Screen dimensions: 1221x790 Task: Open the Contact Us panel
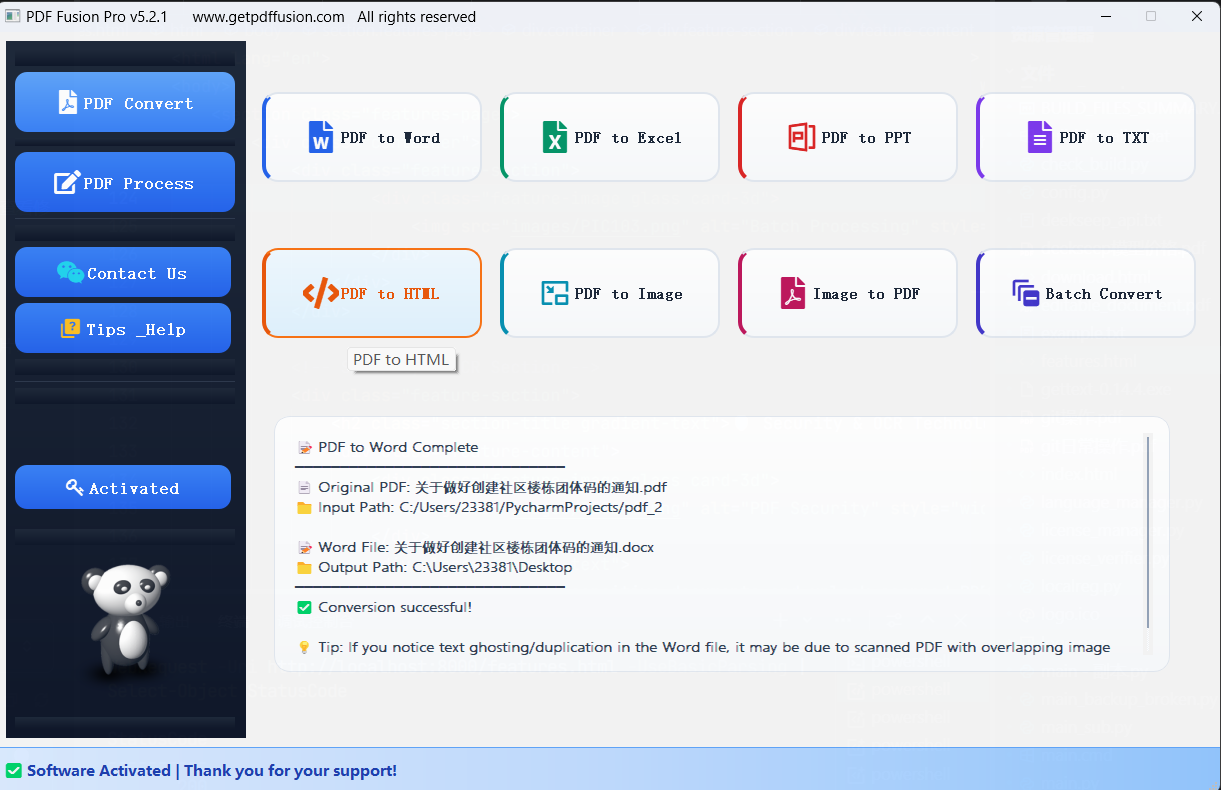(122, 272)
